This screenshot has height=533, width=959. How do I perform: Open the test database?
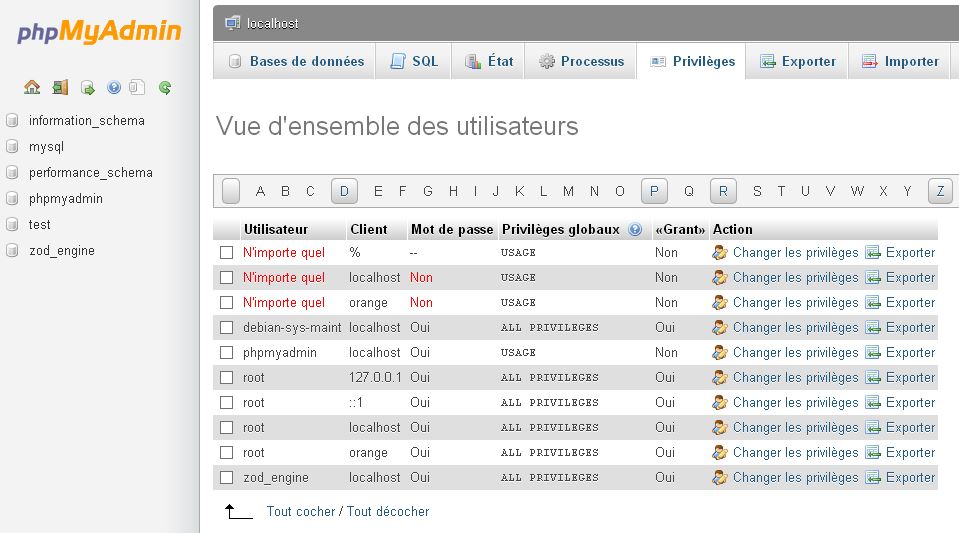coord(39,225)
